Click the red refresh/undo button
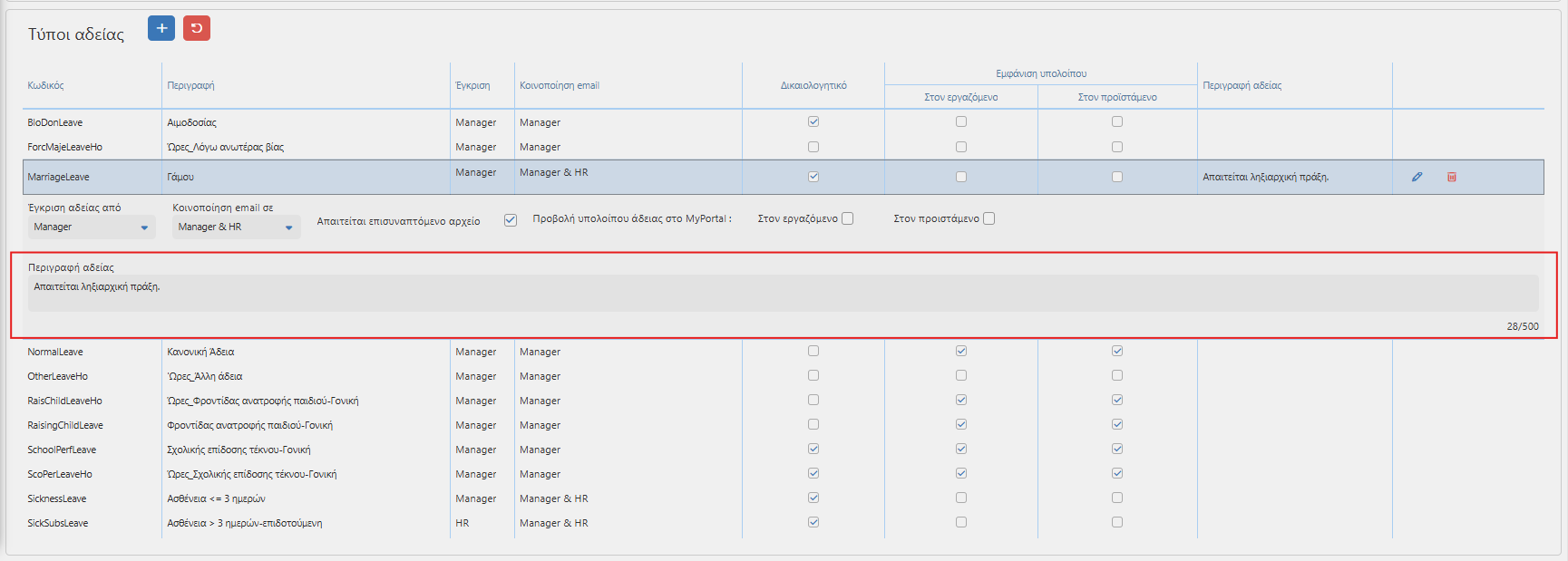This screenshot has width=1568, height=561. click(197, 28)
